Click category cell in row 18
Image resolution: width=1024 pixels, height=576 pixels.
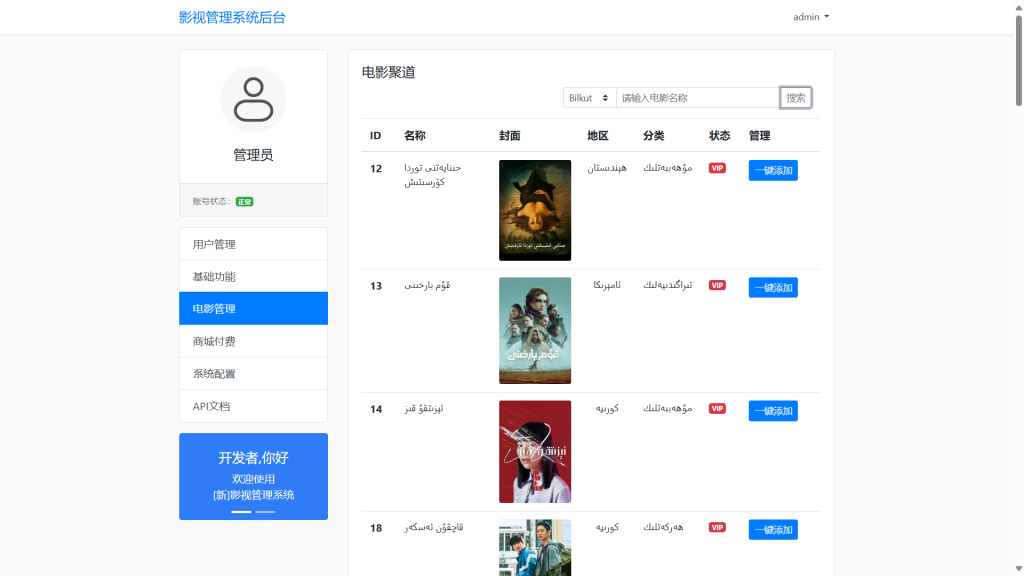click(x=663, y=528)
